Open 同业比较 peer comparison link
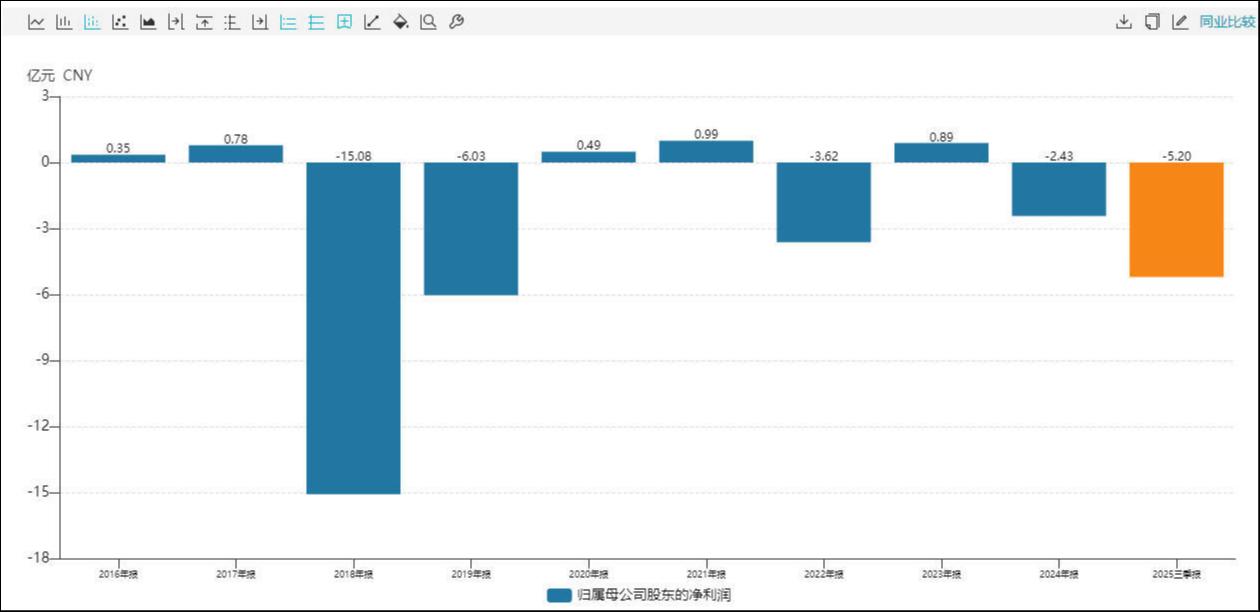Screen dimensions: 1260x612 (x=1226, y=22)
